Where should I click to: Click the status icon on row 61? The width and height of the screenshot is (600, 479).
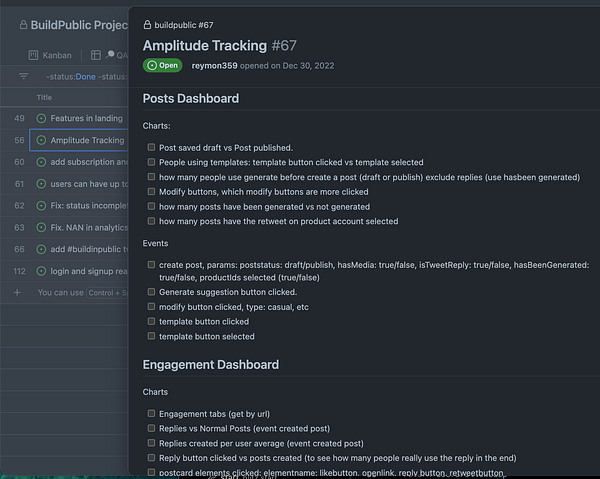click(x=42, y=184)
